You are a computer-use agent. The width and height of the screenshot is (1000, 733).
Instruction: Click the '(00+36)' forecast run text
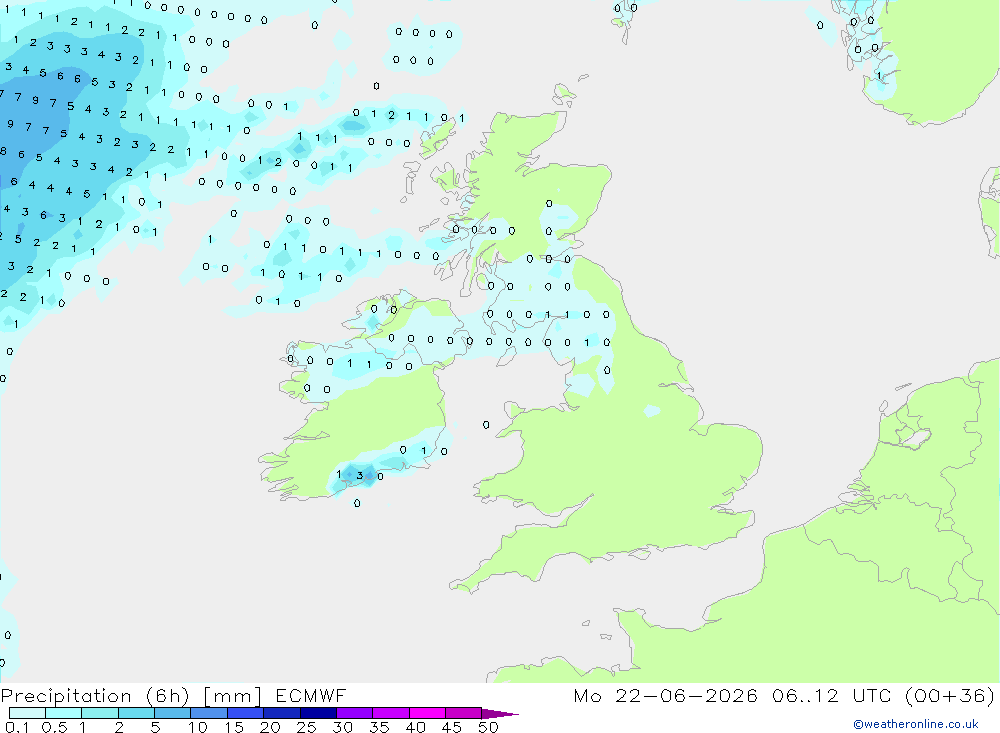coord(950,695)
